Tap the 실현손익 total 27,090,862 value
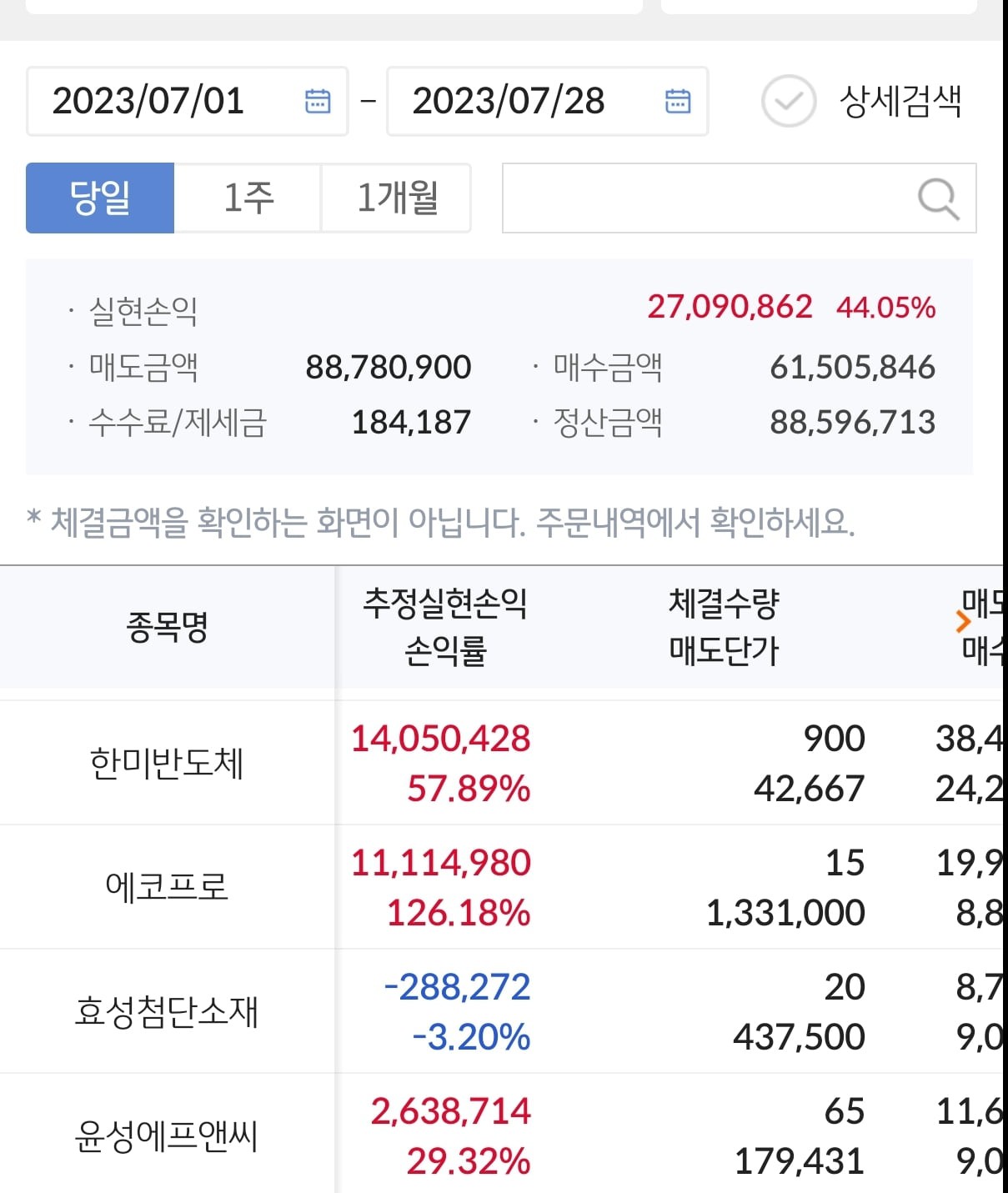The width and height of the screenshot is (1008, 1193). tap(730, 307)
